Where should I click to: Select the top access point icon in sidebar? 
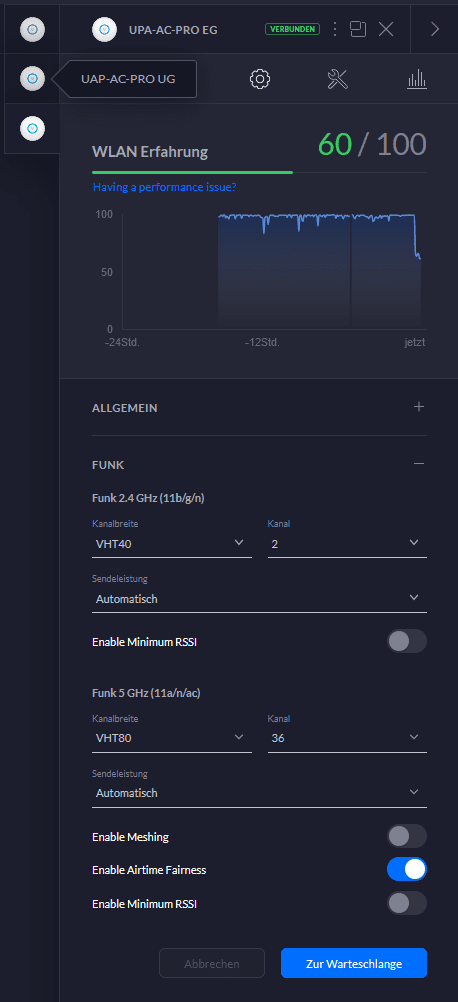pyautogui.click(x=32, y=29)
